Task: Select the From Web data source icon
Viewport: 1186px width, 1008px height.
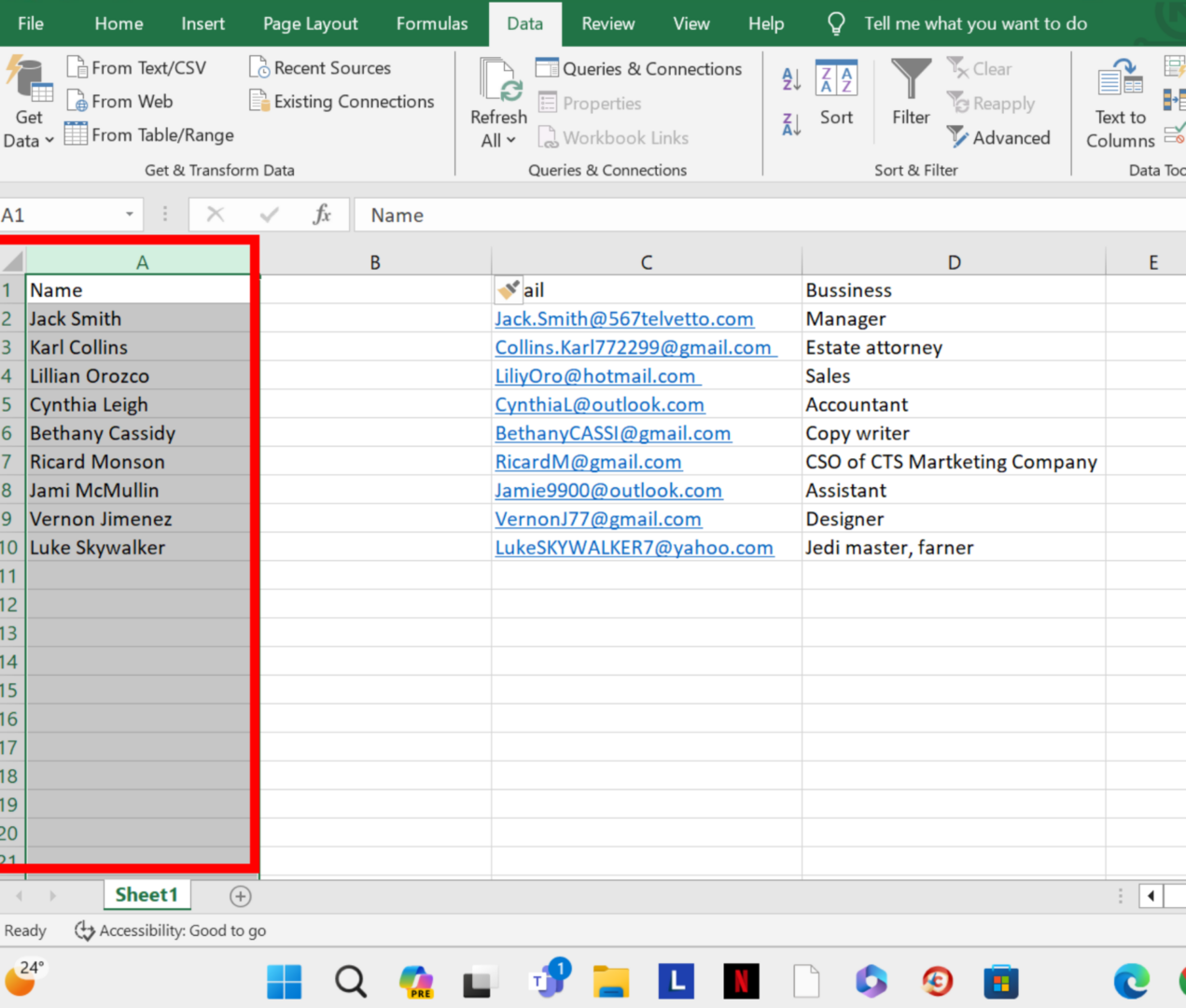Action: tap(119, 101)
